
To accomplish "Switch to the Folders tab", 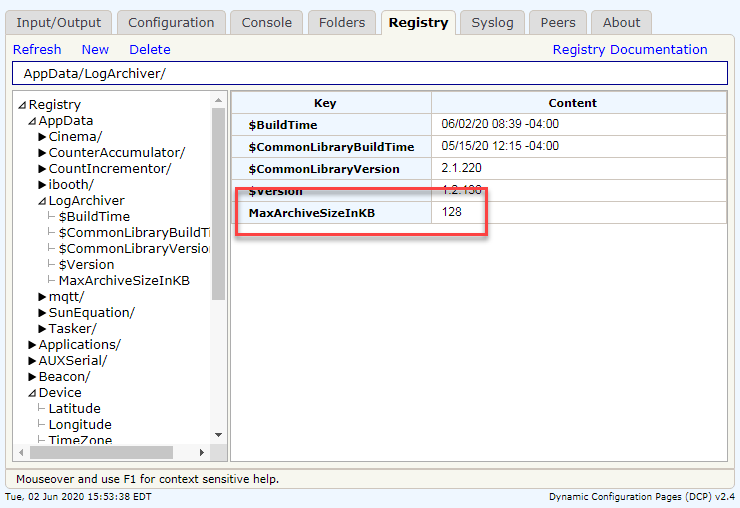I will click(342, 23).
